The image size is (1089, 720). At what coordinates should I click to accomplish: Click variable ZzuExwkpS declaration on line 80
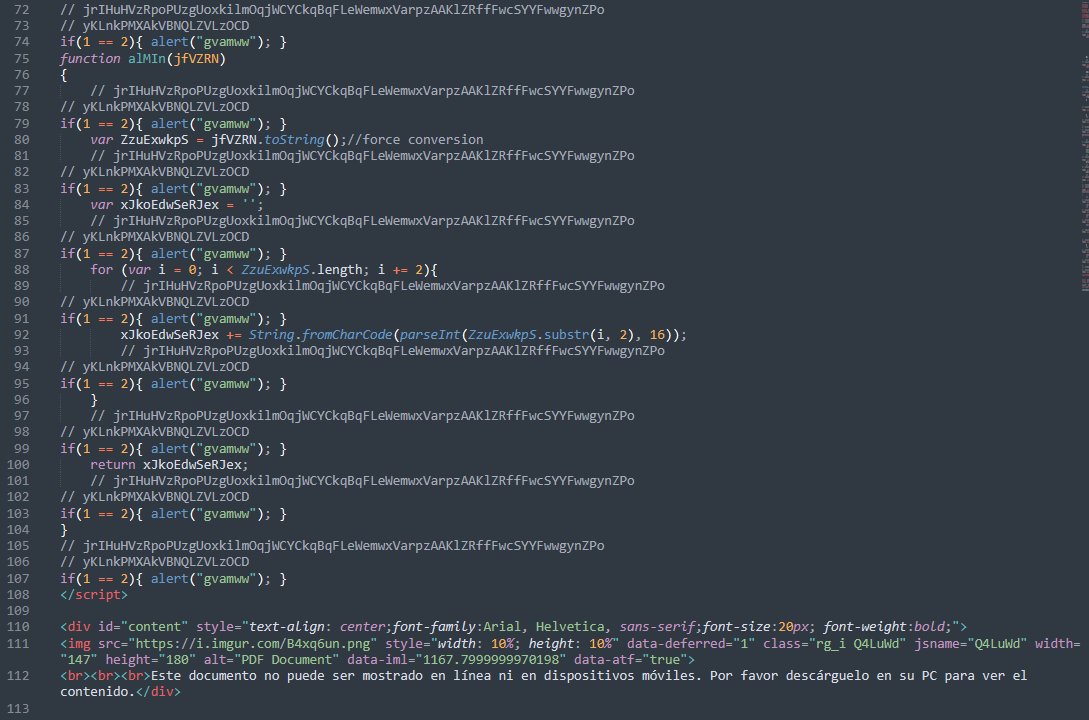154,140
